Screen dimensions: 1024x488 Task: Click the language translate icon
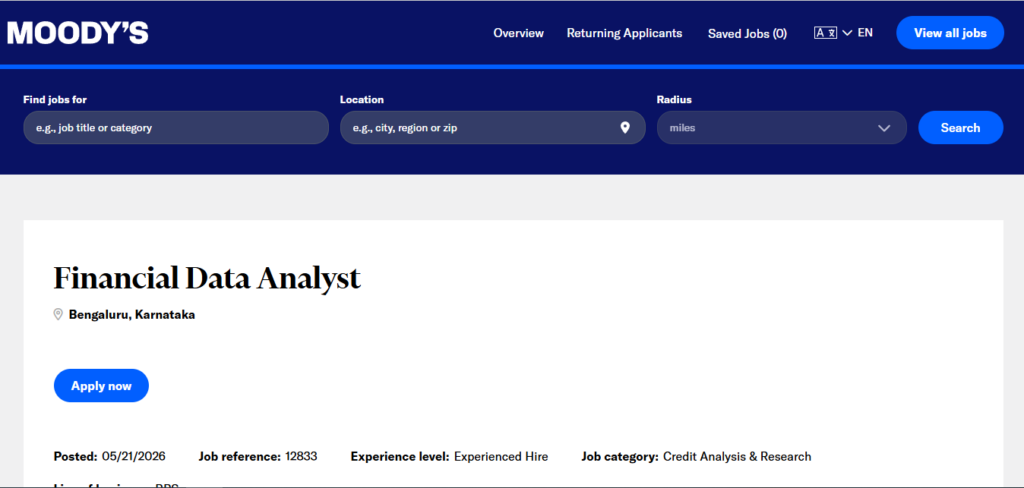[825, 33]
